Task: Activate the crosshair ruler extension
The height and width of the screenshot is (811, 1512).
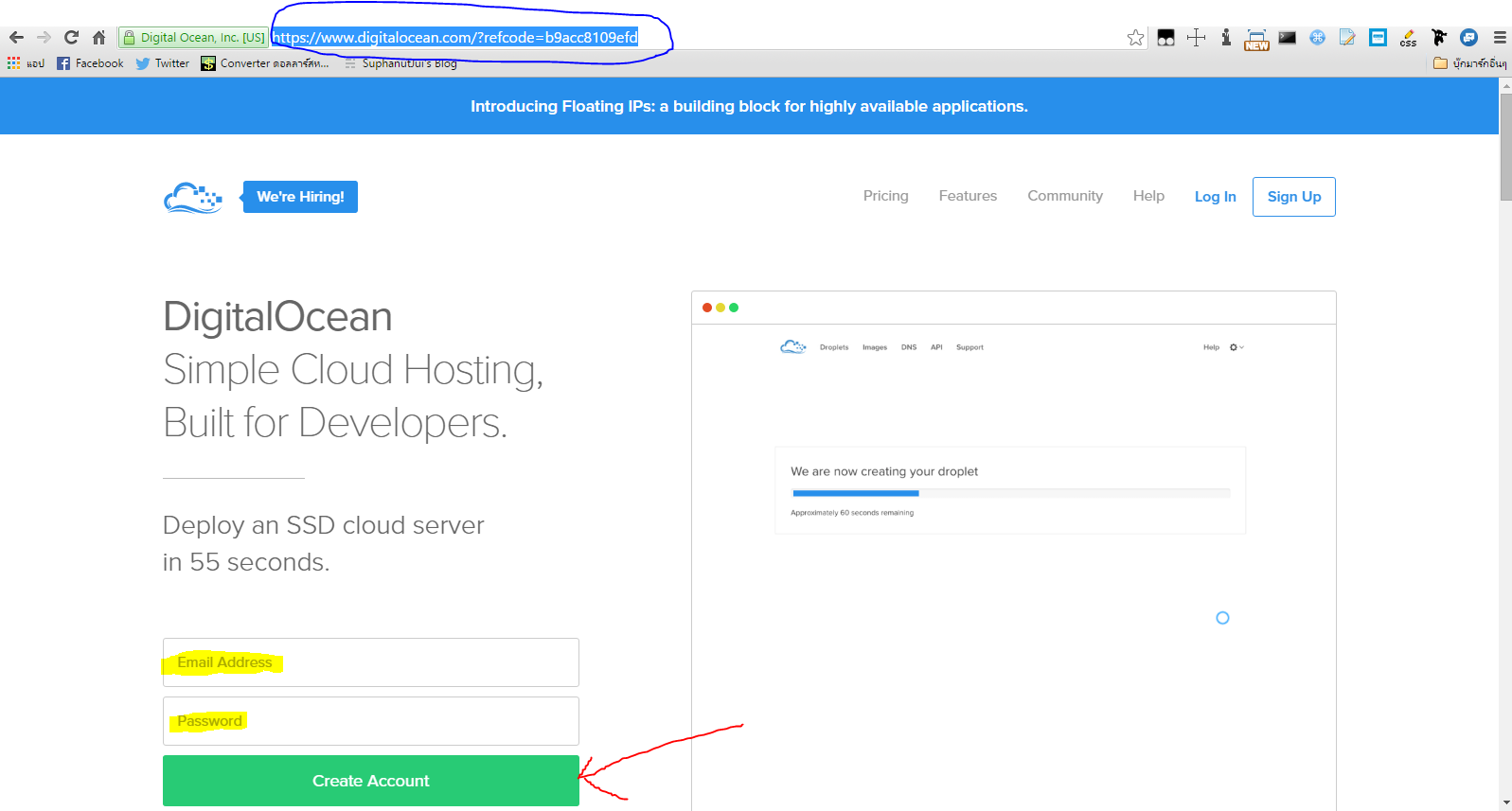Action: 1196,38
